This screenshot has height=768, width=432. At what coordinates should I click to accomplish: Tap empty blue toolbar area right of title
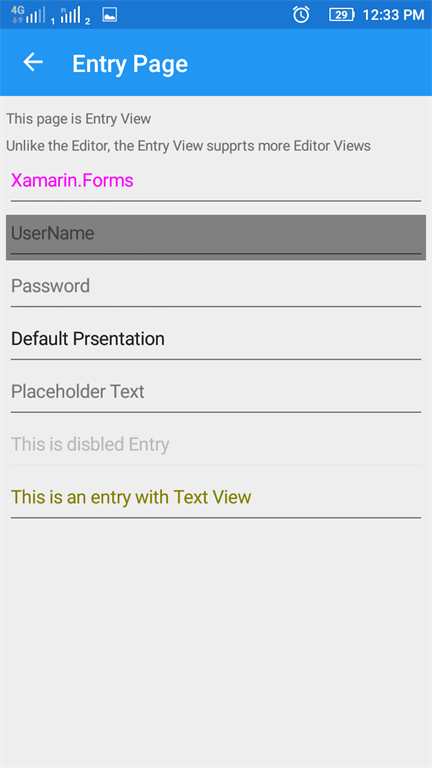(x=309, y=63)
